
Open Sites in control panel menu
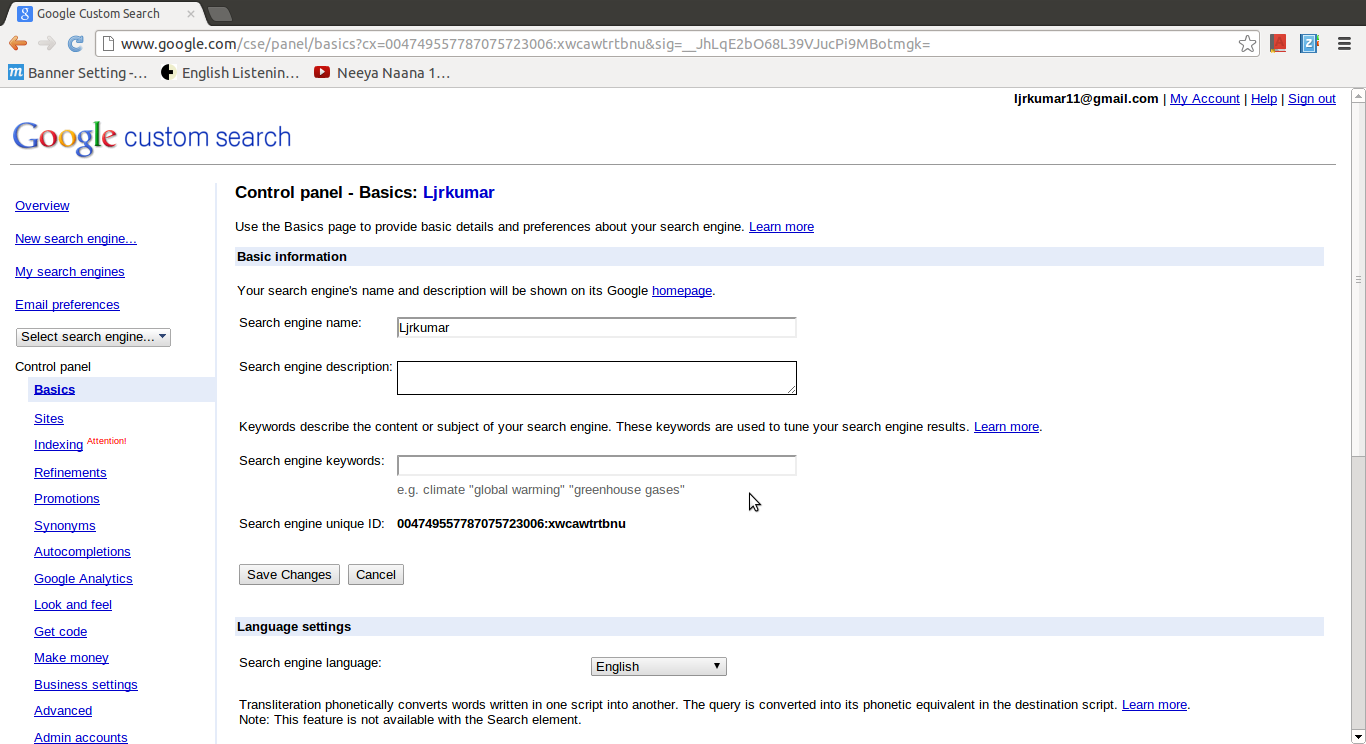pyautogui.click(x=49, y=419)
